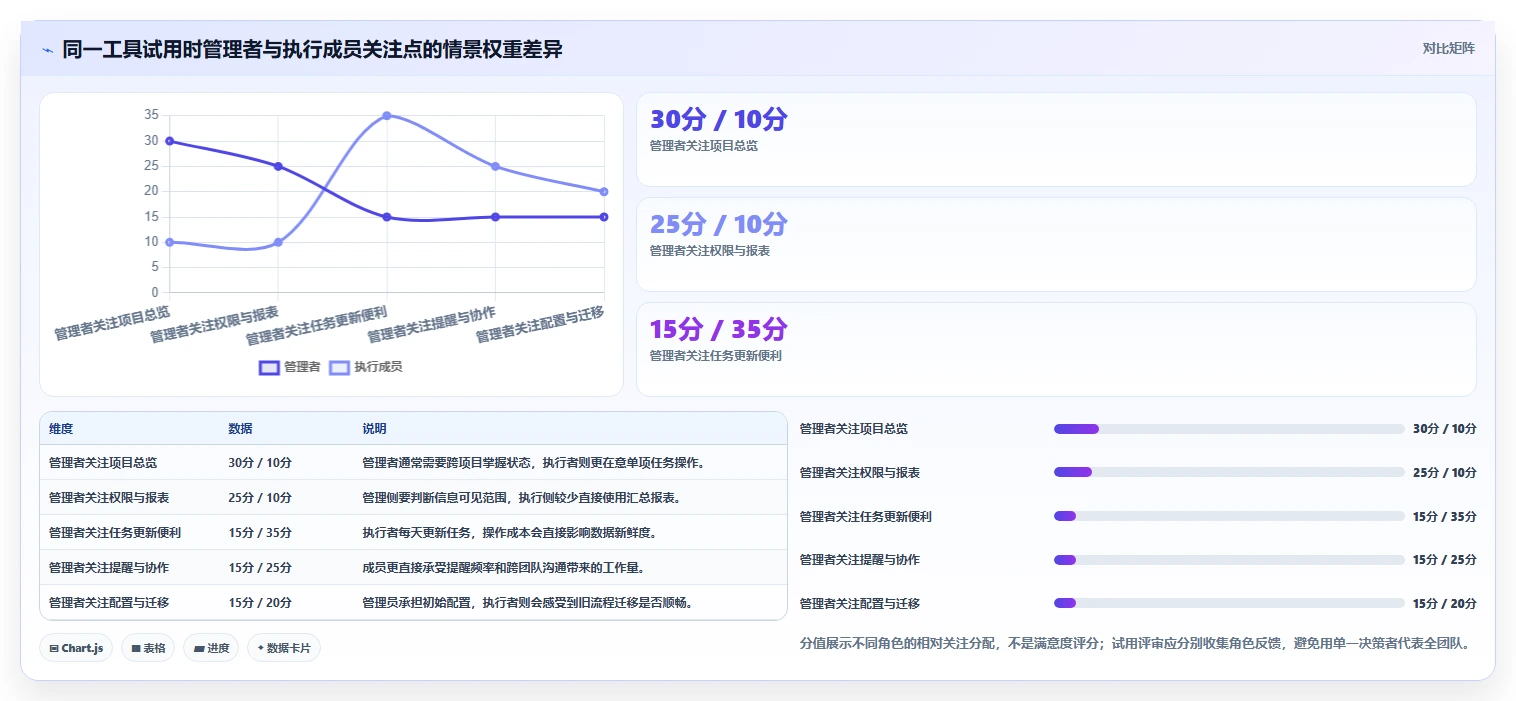Select the 25分 / 10分 data card
This screenshot has width=1516, height=701.
click(1056, 245)
